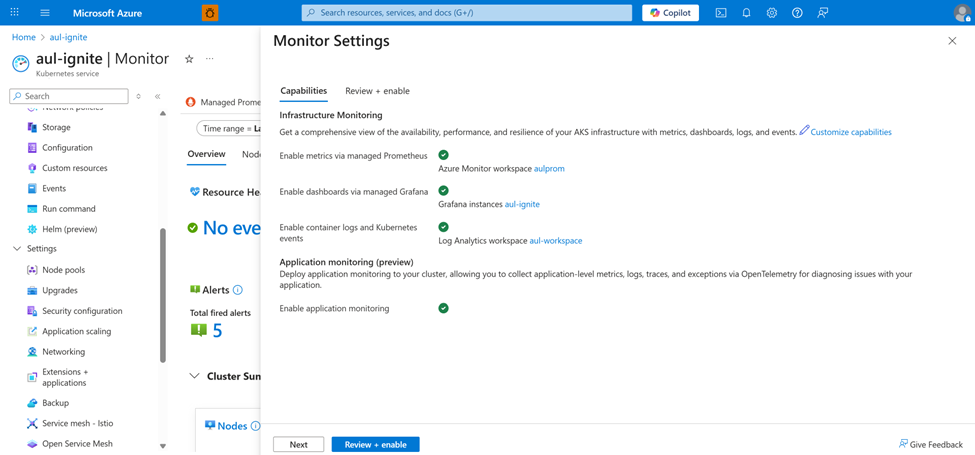Open the aulprom workspace link
The height and width of the screenshot is (455, 975).
click(x=549, y=169)
